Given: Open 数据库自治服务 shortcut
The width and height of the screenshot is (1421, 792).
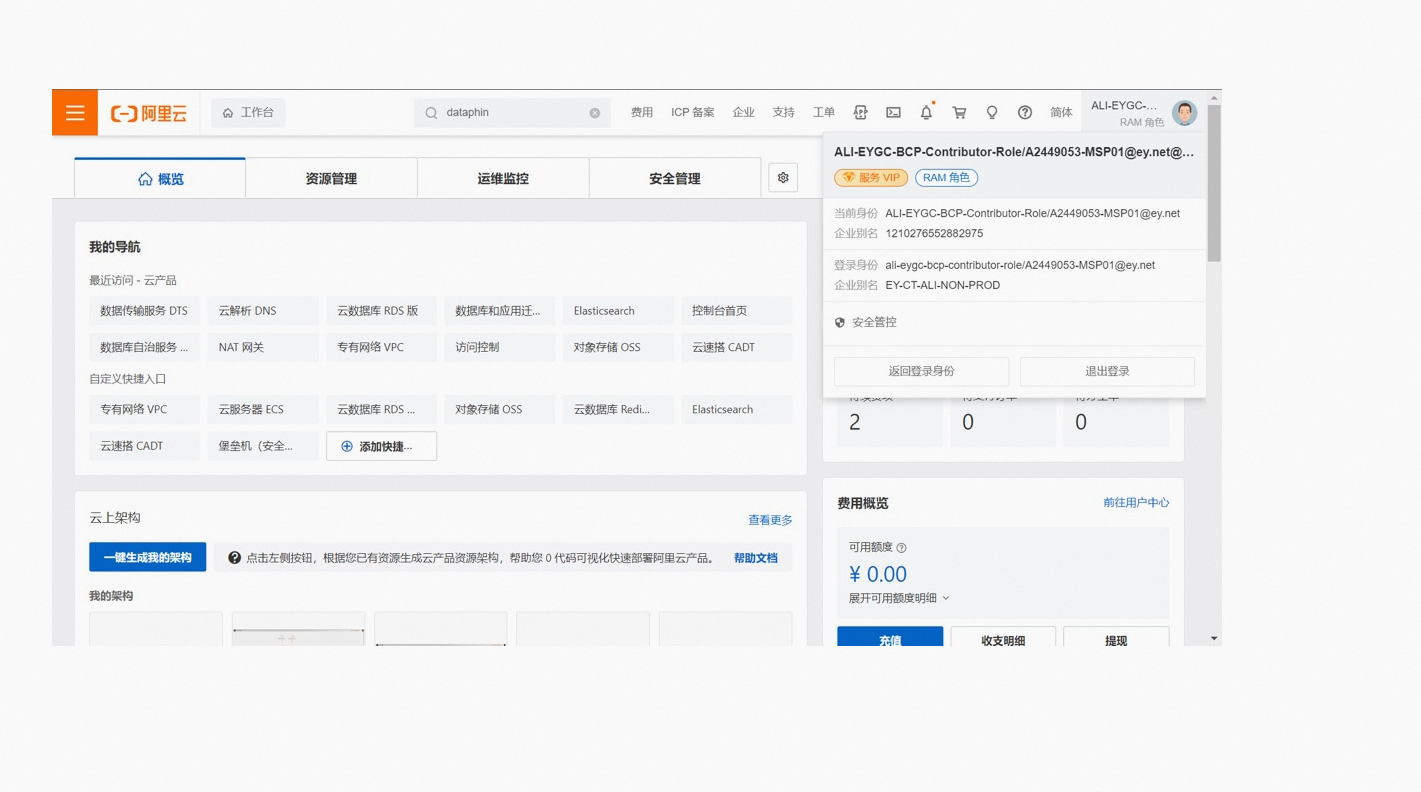Looking at the screenshot, I should coord(144,348).
